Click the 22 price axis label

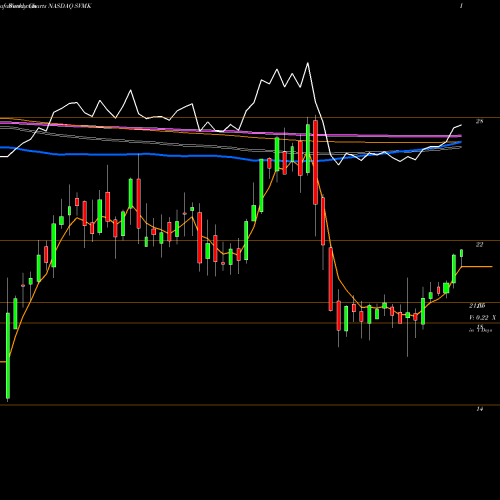[x=479, y=245]
